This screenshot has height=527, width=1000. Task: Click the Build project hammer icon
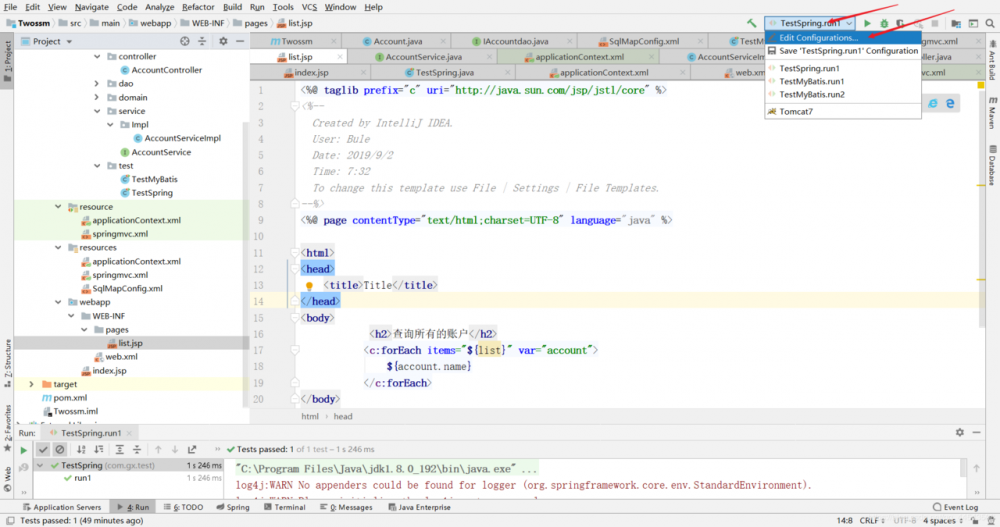[751, 22]
